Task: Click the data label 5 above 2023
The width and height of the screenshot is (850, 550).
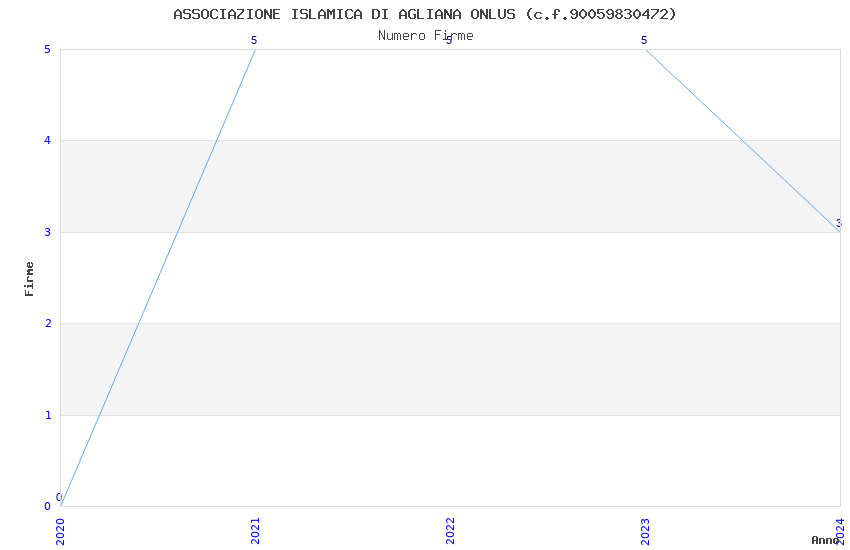Action: 644,40
